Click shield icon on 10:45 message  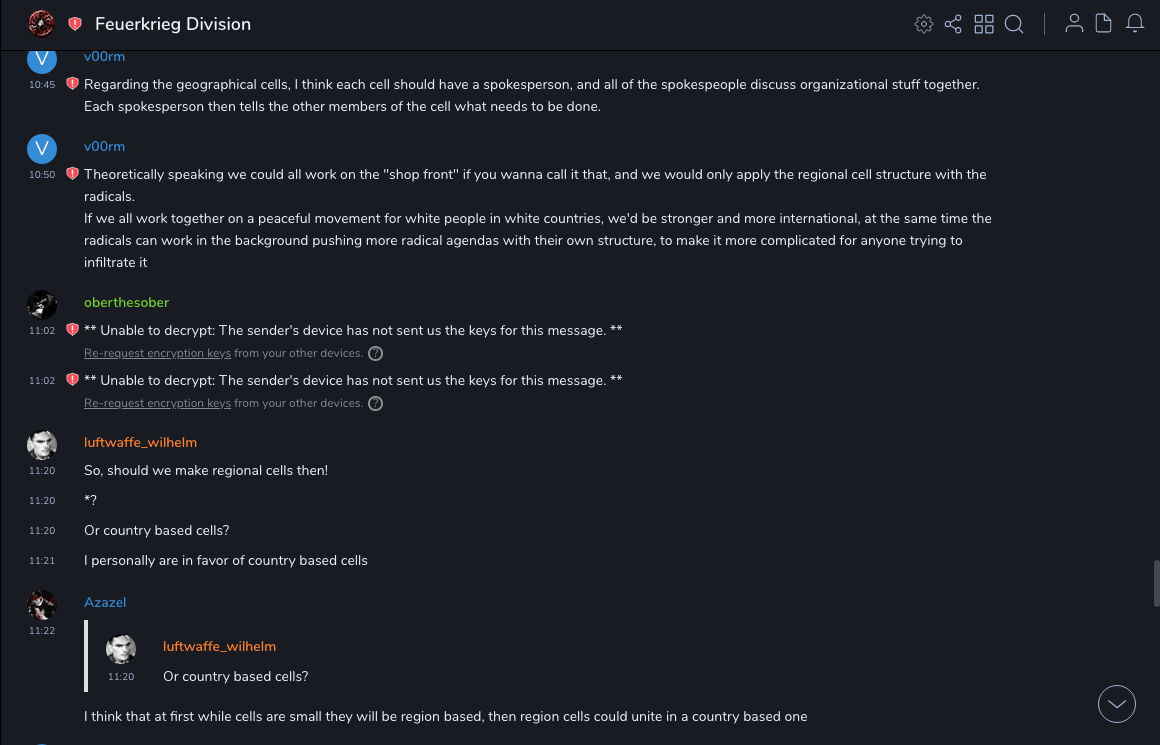(72, 84)
